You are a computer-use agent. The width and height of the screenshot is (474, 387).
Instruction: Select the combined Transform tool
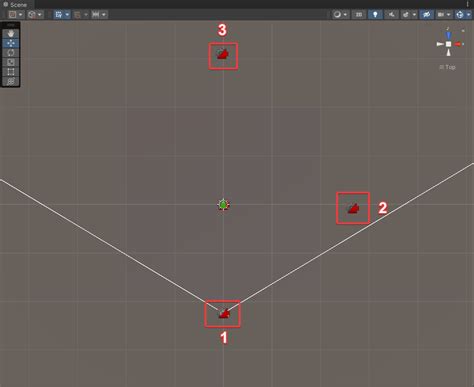[11, 81]
